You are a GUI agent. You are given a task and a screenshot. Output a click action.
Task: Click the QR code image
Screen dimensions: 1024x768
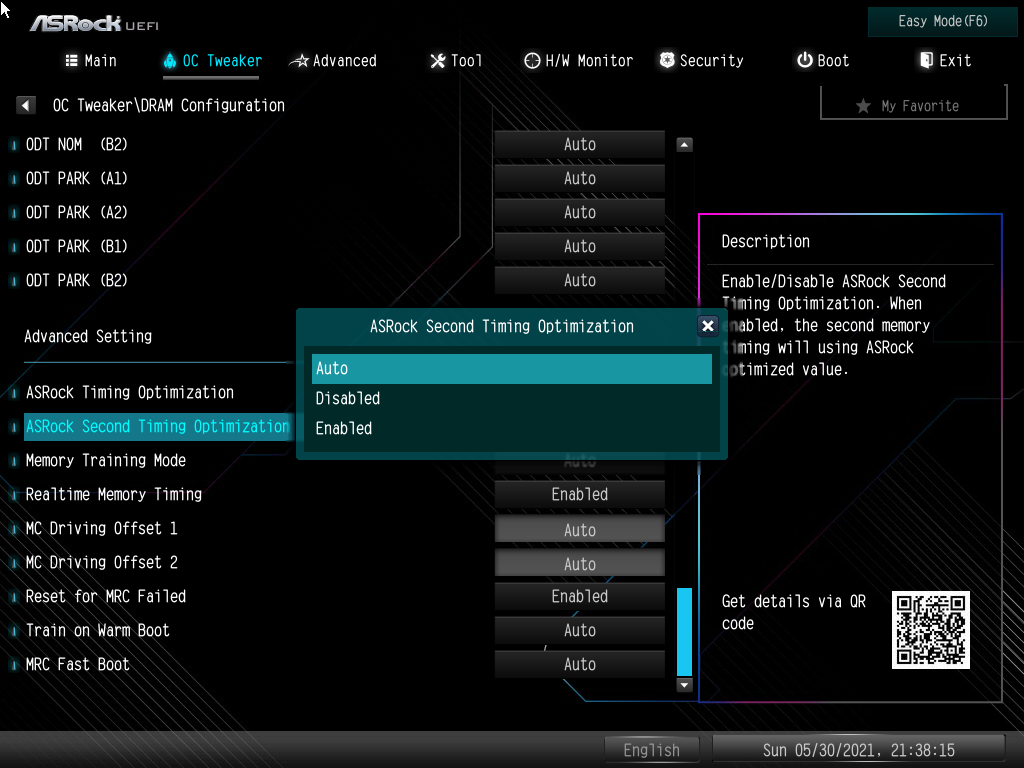[931, 630]
